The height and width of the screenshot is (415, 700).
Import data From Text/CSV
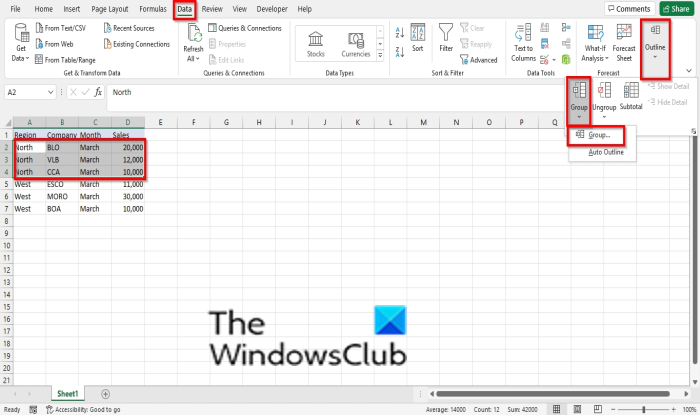(60, 28)
